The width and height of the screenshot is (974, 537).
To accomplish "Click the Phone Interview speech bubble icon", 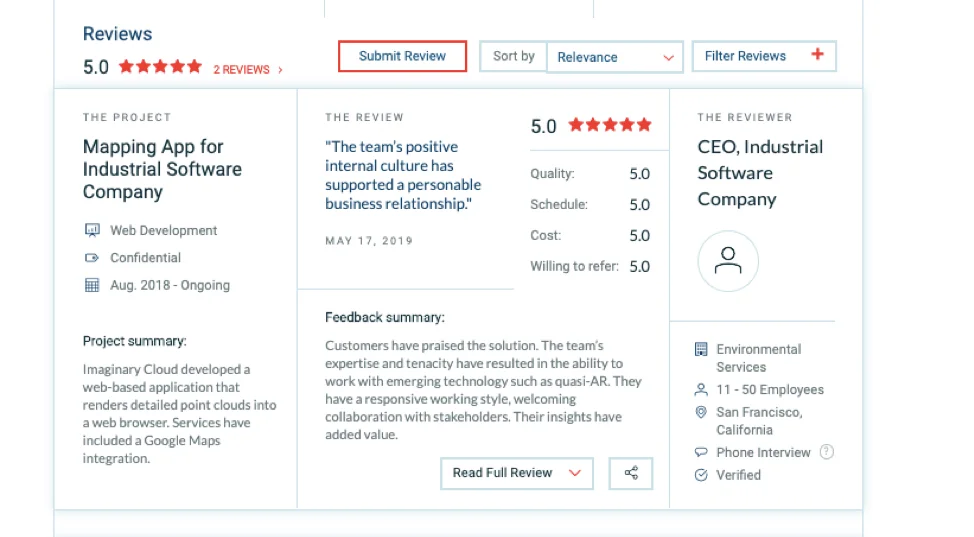I will (701, 452).
